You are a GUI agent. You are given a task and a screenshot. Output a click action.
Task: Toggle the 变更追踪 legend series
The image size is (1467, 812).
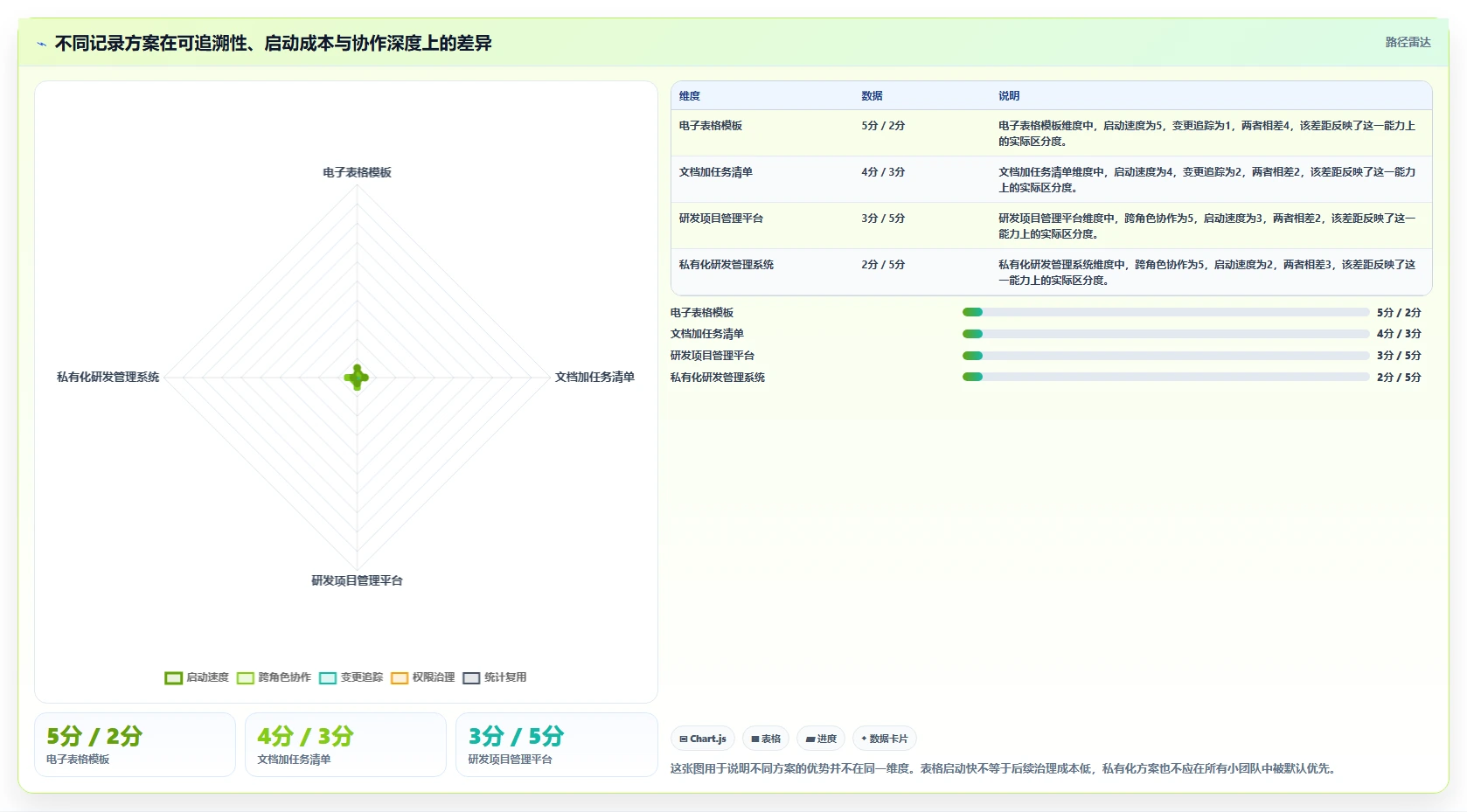pos(351,677)
